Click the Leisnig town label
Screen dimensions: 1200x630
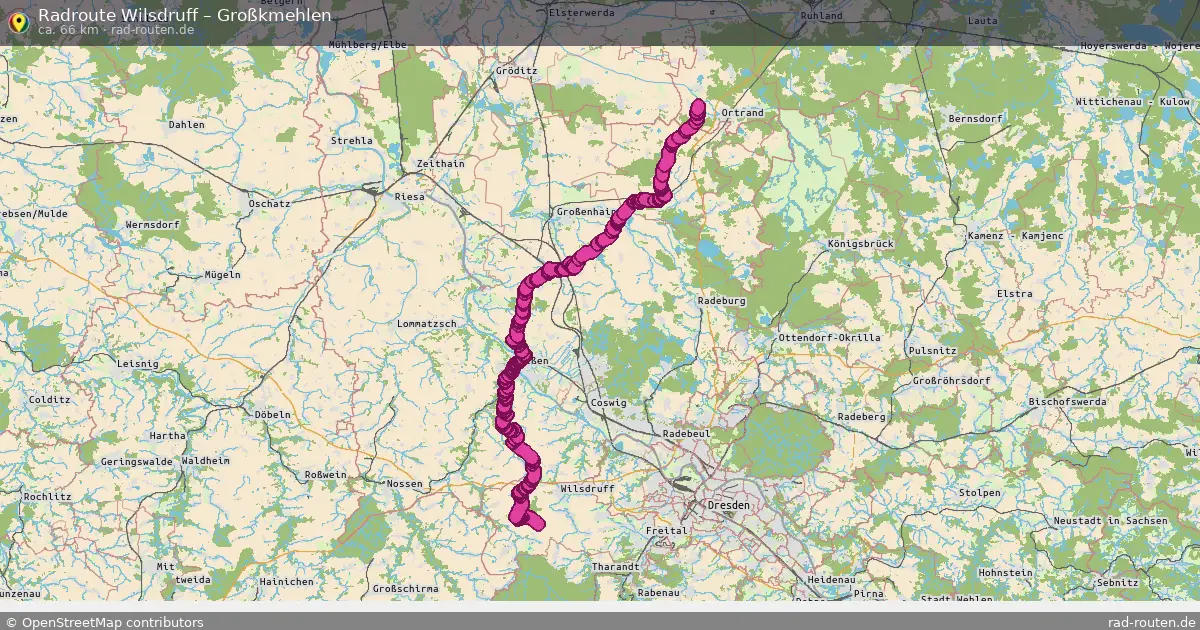coord(138,364)
